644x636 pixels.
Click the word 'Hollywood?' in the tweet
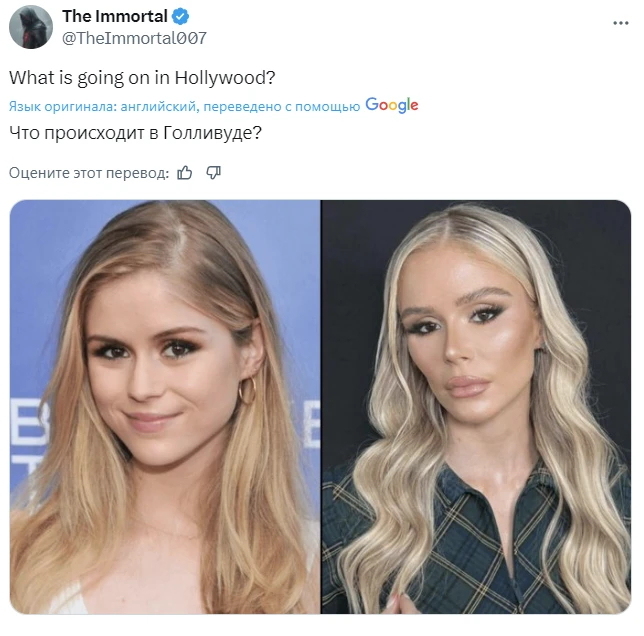[225, 78]
